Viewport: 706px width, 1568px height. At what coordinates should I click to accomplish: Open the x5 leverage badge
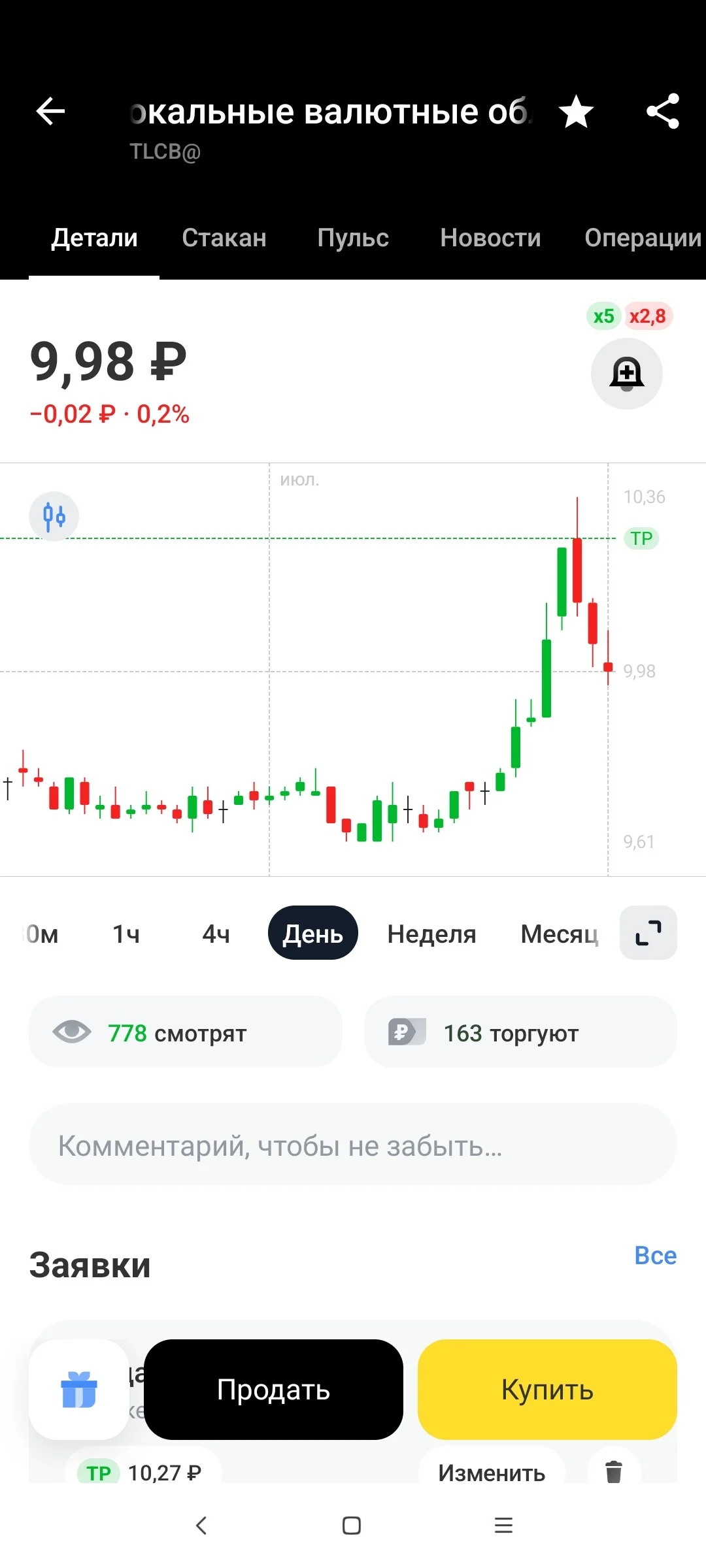[603, 316]
